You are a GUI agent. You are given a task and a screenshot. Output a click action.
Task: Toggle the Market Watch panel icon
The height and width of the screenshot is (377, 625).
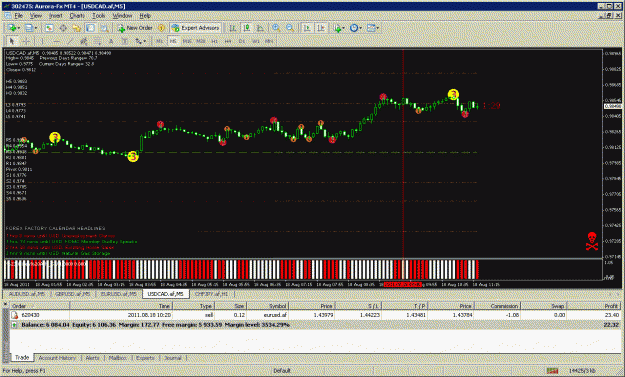49,28
